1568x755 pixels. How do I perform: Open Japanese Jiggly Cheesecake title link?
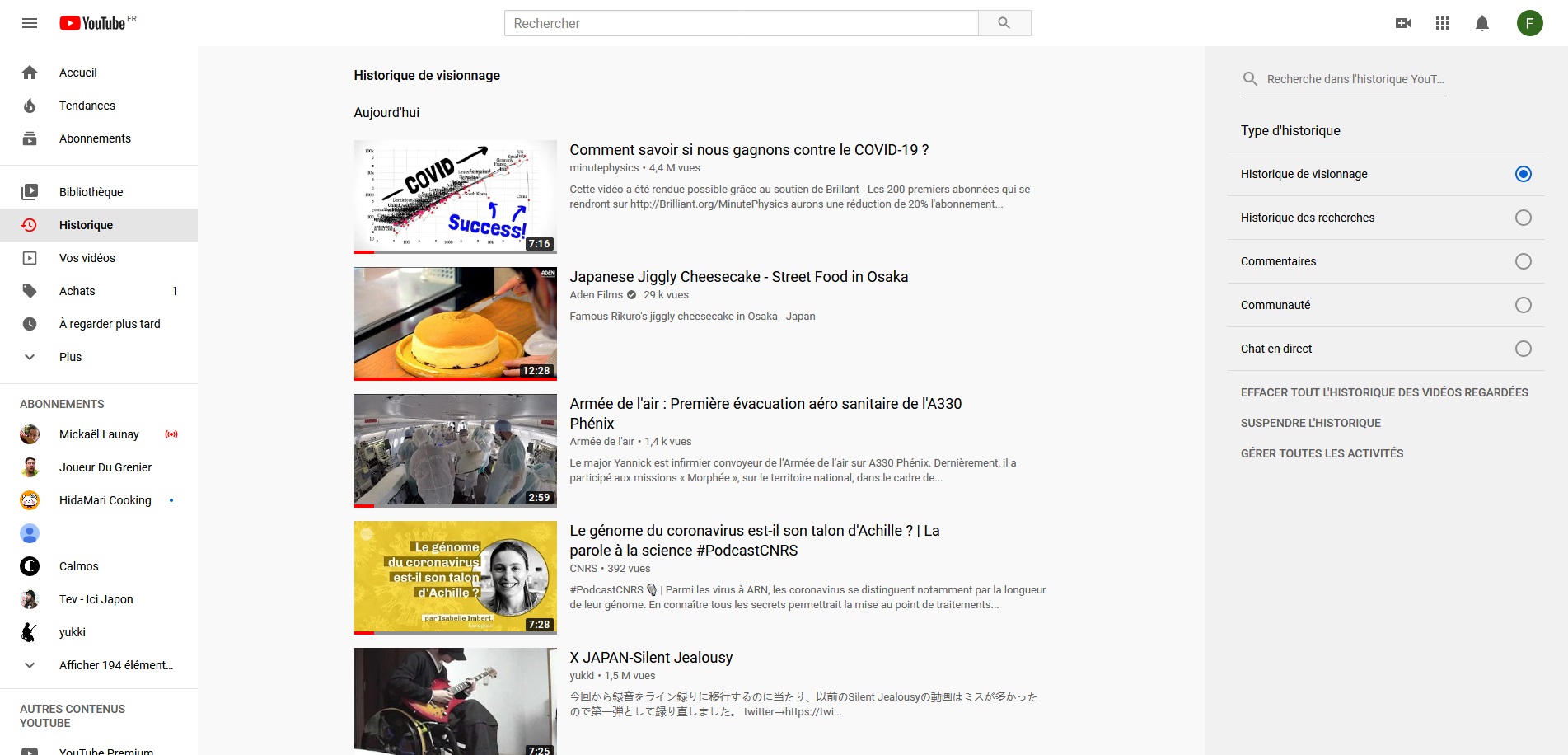click(739, 277)
